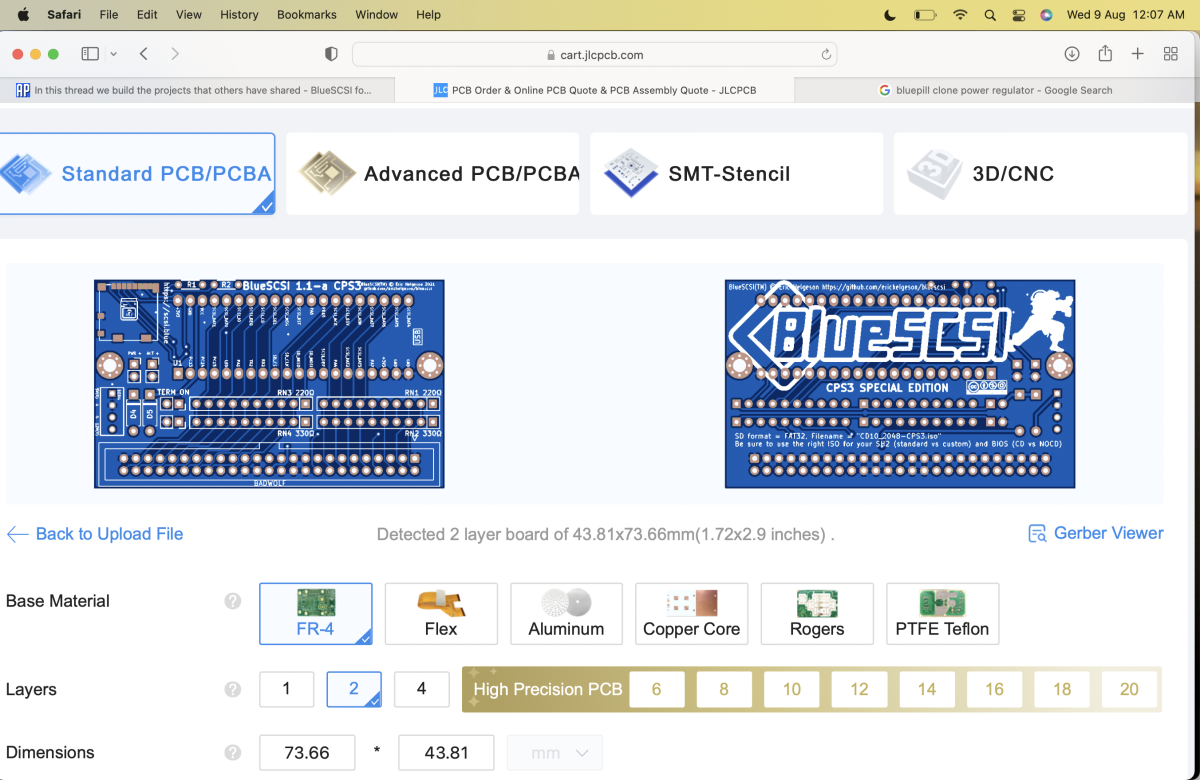Choose 16 layers High Precision PCB

coord(994,689)
